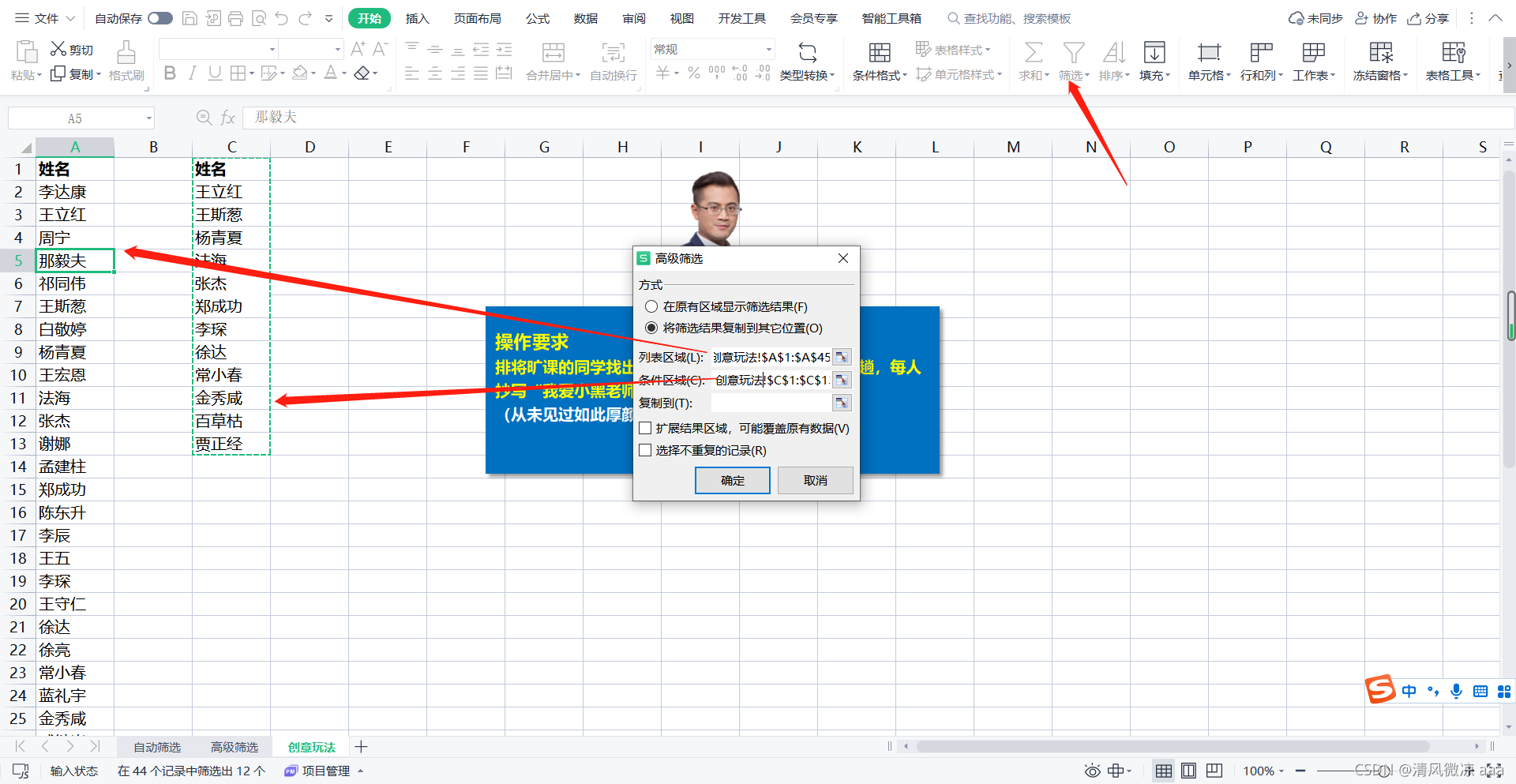Toggle Italic formatting button
The image size is (1516, 784).
192,73
